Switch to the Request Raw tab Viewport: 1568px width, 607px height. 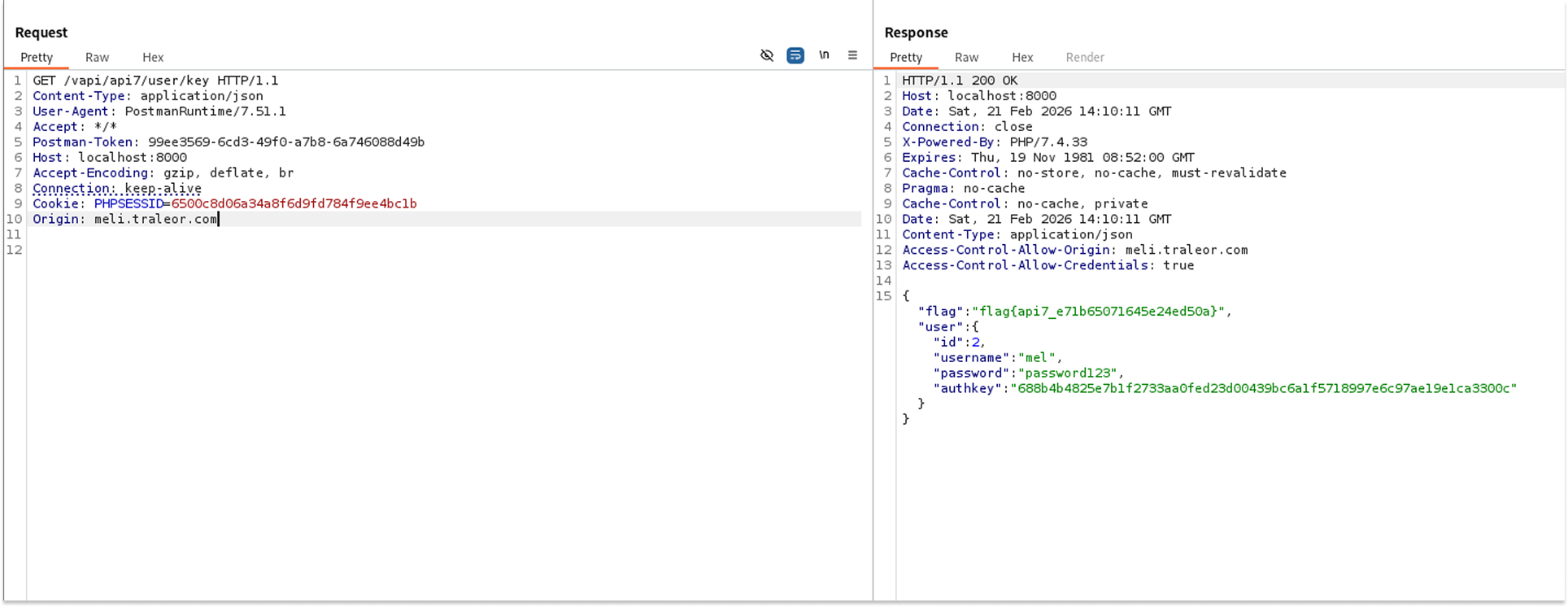pyautogui.click(x=97, y=57)
